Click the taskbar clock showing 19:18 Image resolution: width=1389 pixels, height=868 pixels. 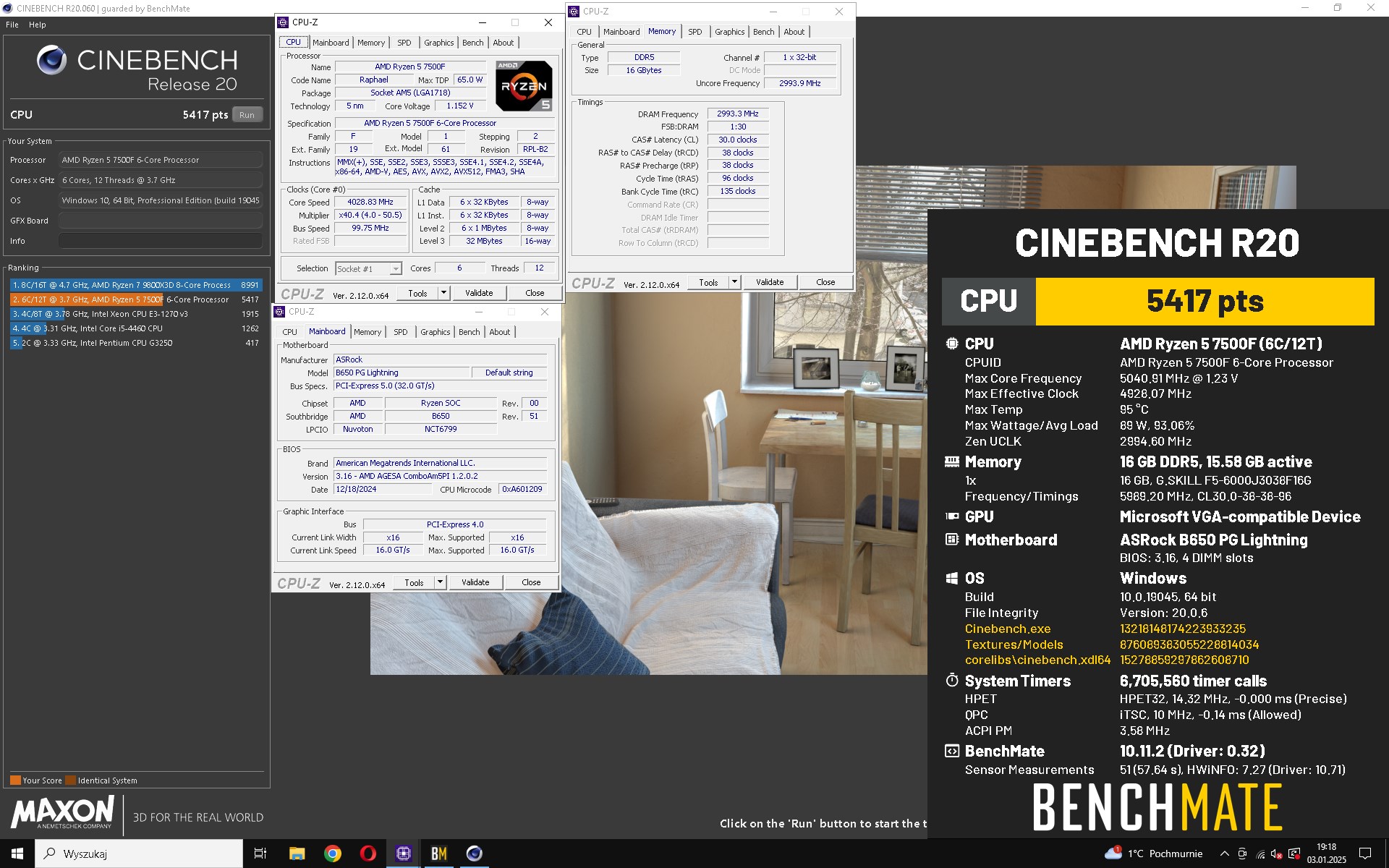(1326, 854)
